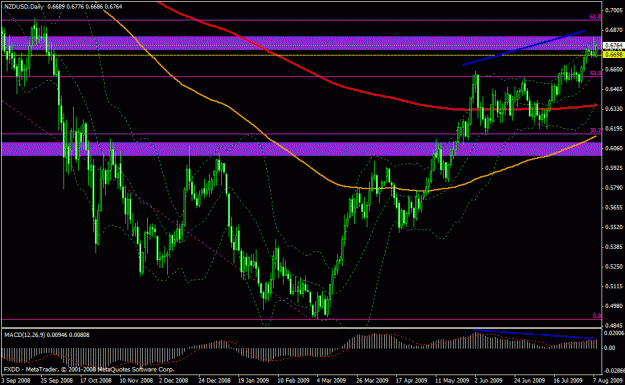Select the 0.4980 price axis label

coord(614,306)
